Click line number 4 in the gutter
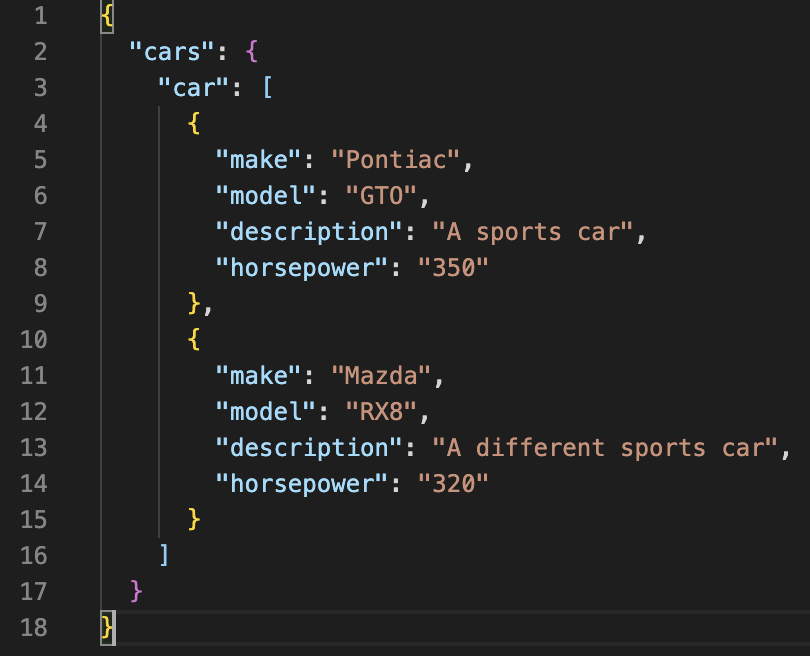This screenshot has width=810, height=656. click(41, 123)
